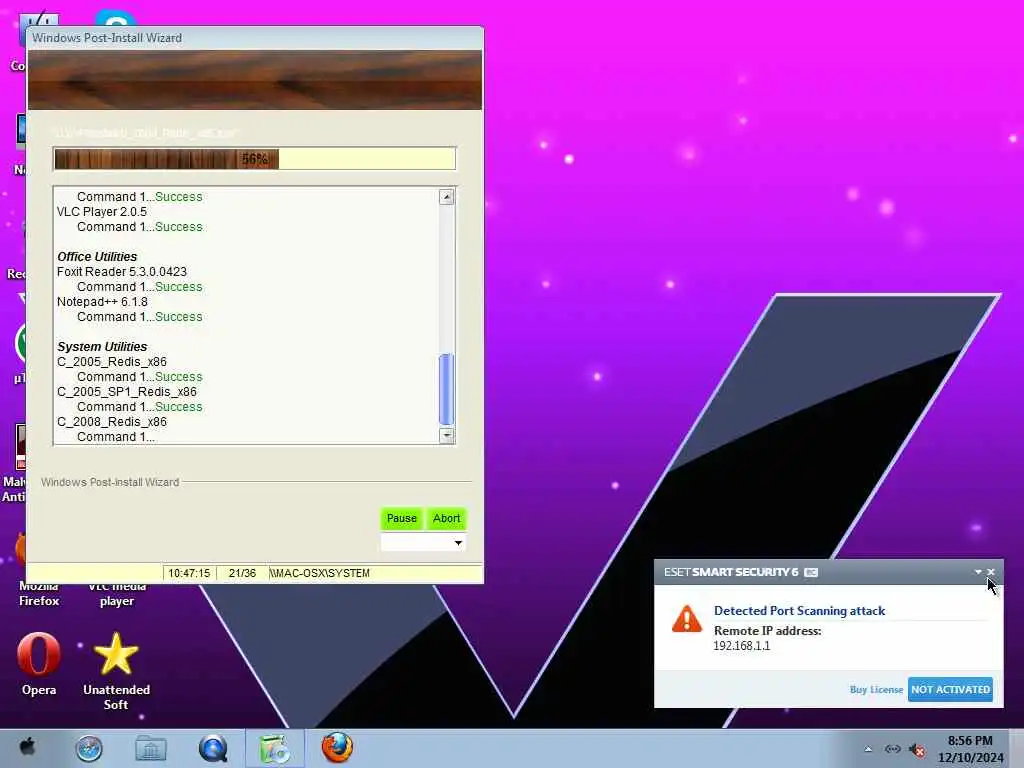
Task: Select the active installer taskbar icon
Action: tap(275, 748)
